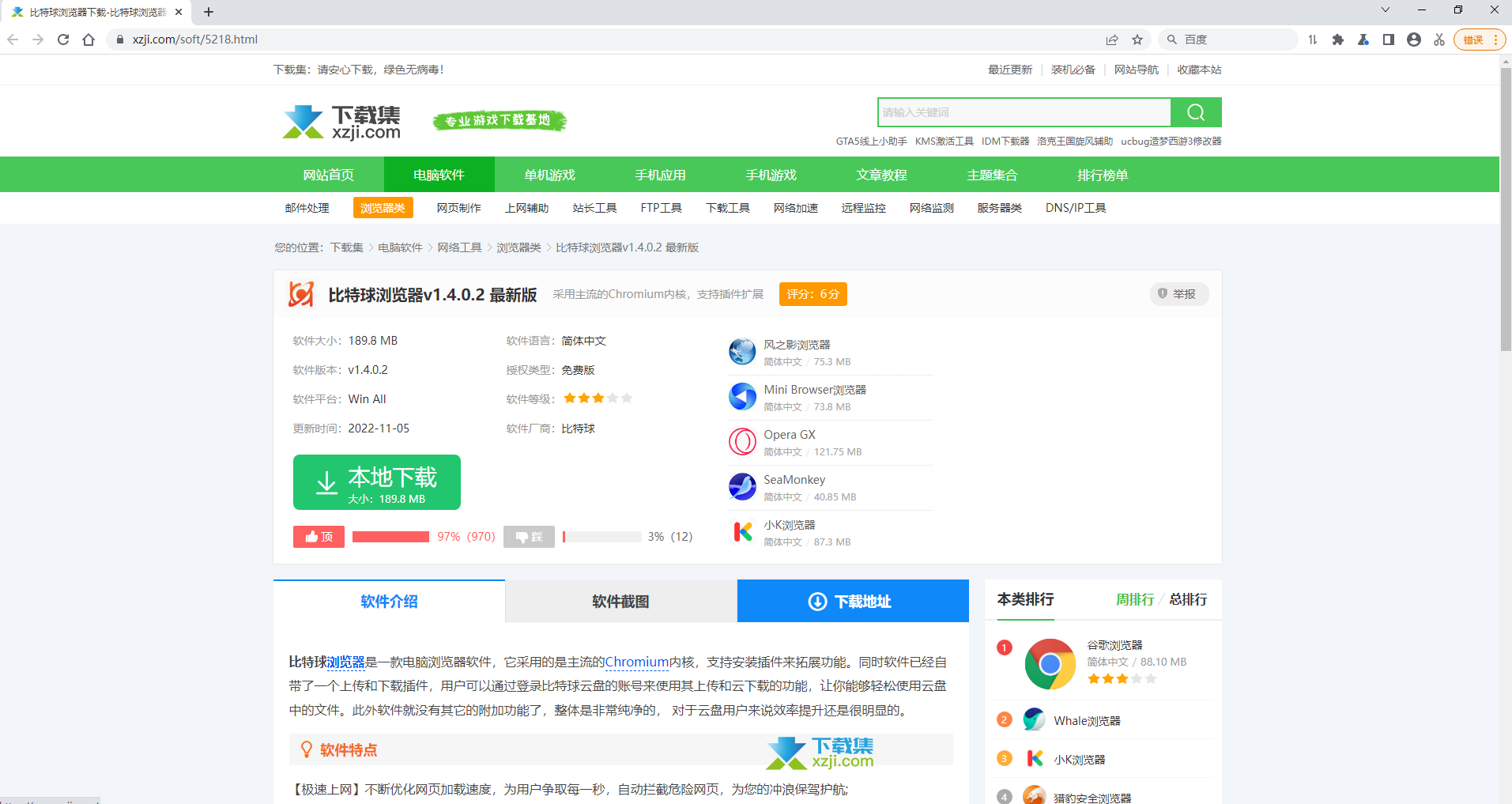Screen dimensions: 1512x804
Task: Click the share page icon in address bar
Action: 1112,40
